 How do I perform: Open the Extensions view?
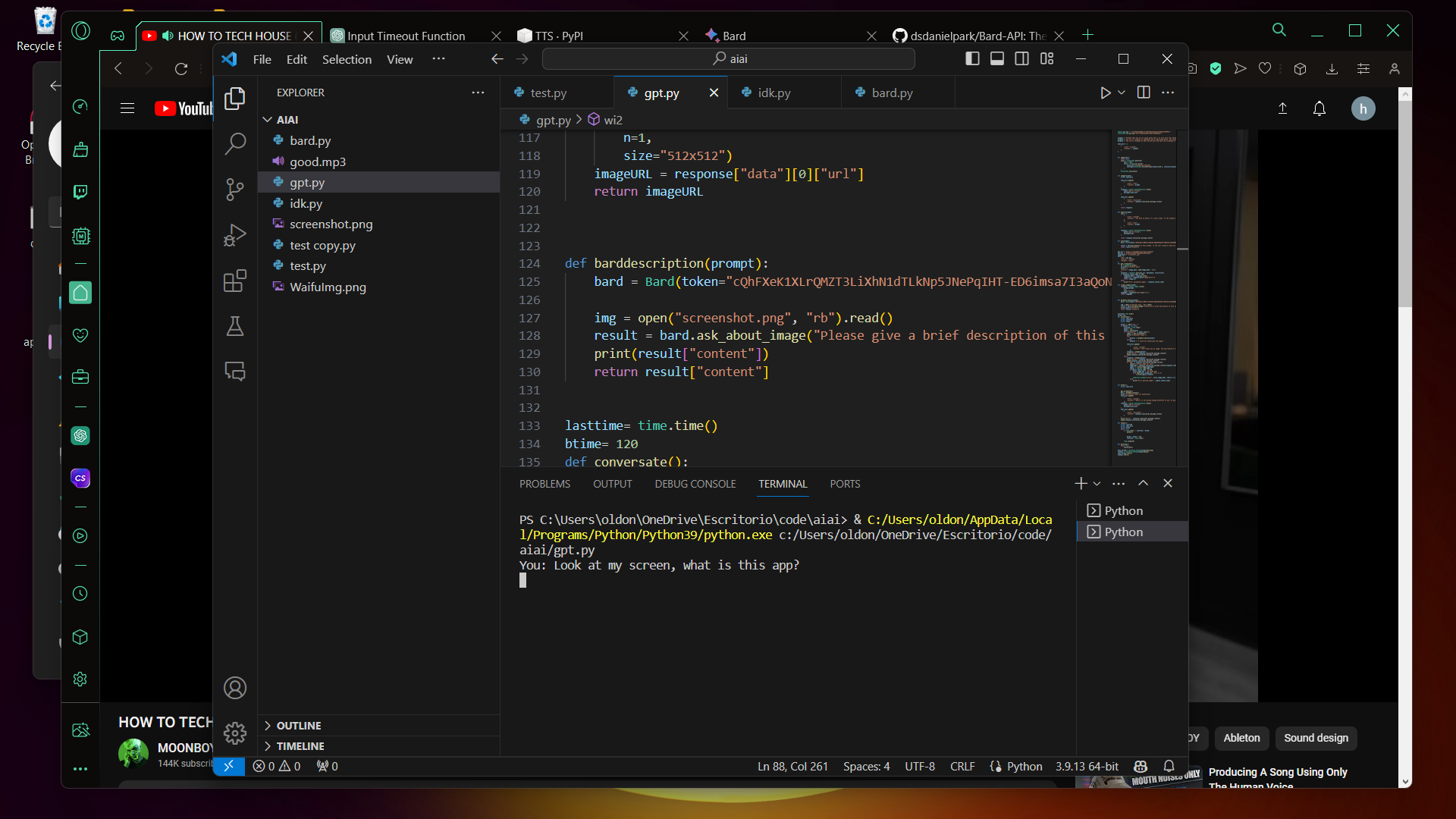tap(235, 281)
